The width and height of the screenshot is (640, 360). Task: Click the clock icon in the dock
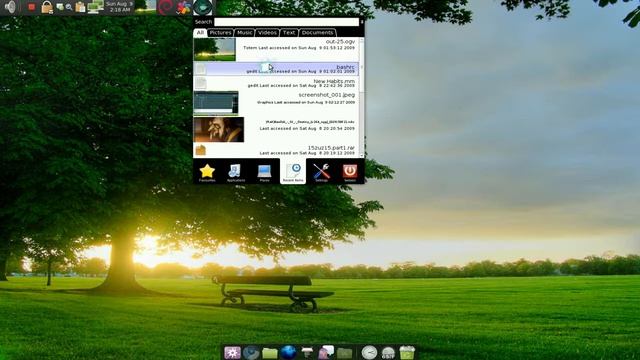point(369,352)
